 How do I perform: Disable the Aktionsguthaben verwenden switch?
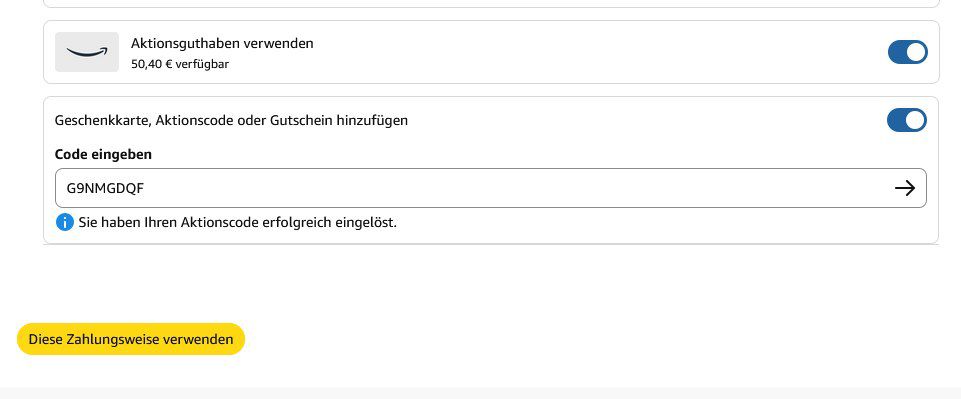[908, 52]
